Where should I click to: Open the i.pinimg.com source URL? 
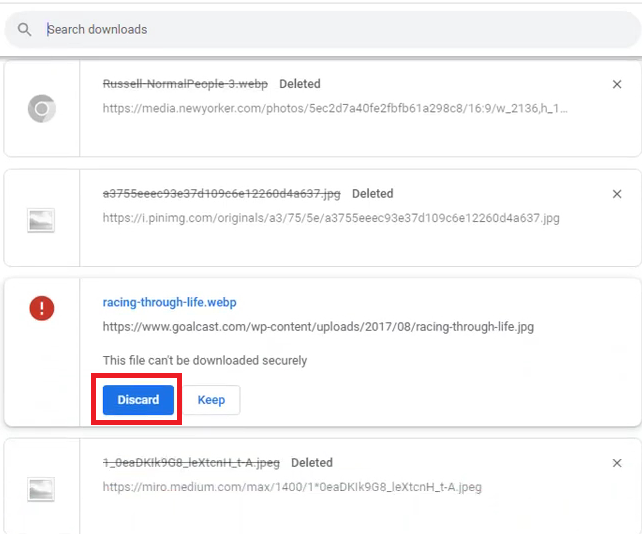pos(331,218)
